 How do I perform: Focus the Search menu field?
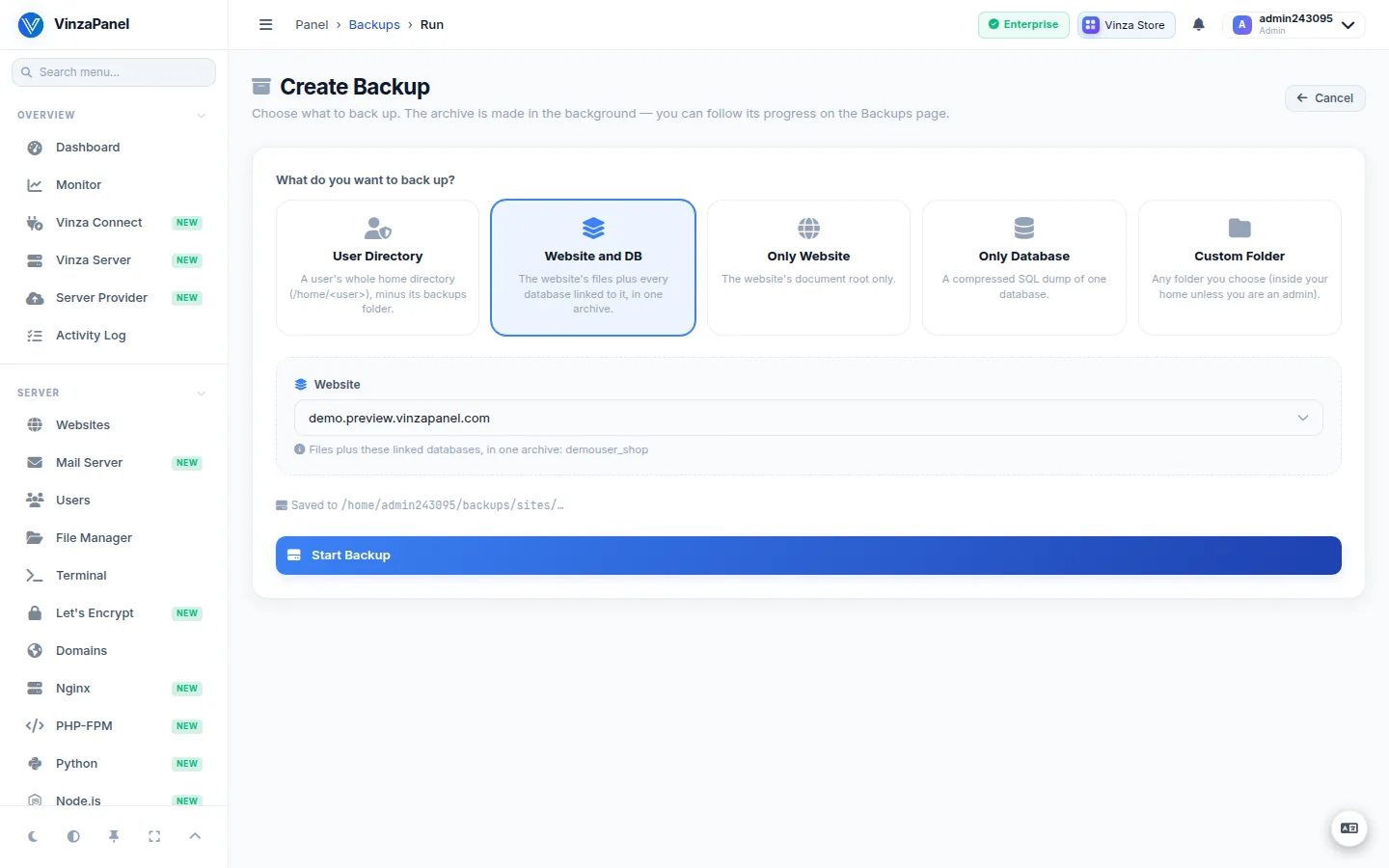[x=114, y=72]
